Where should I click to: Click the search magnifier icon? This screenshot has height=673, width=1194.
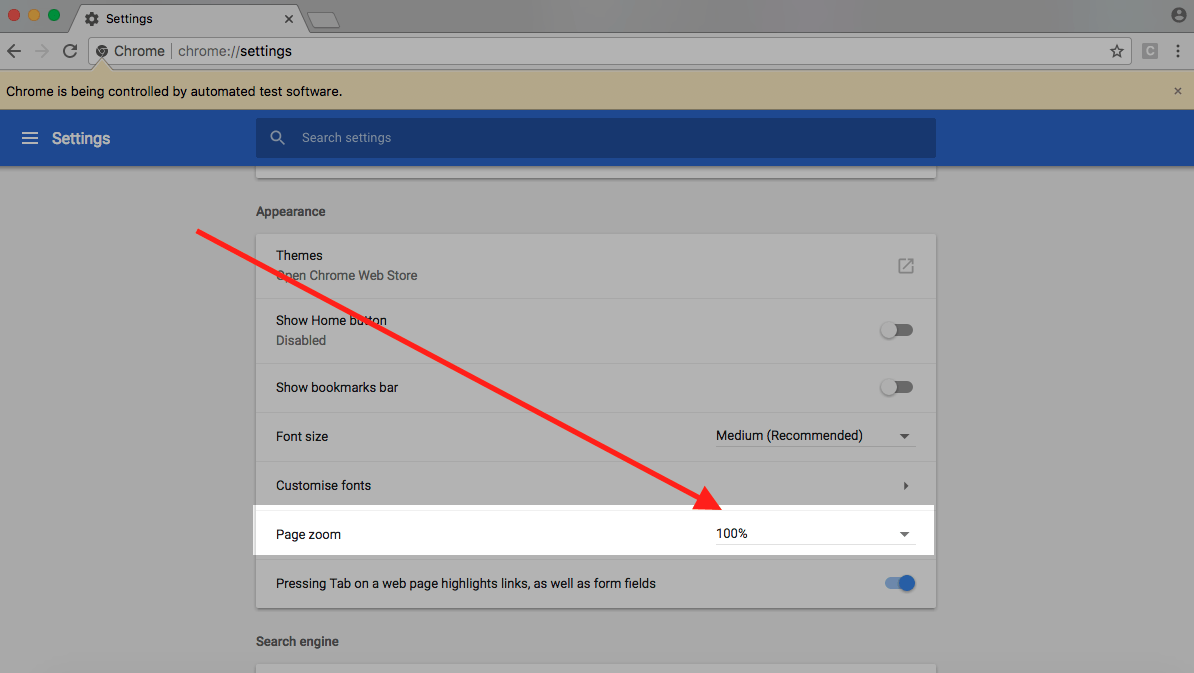[278, 138]
